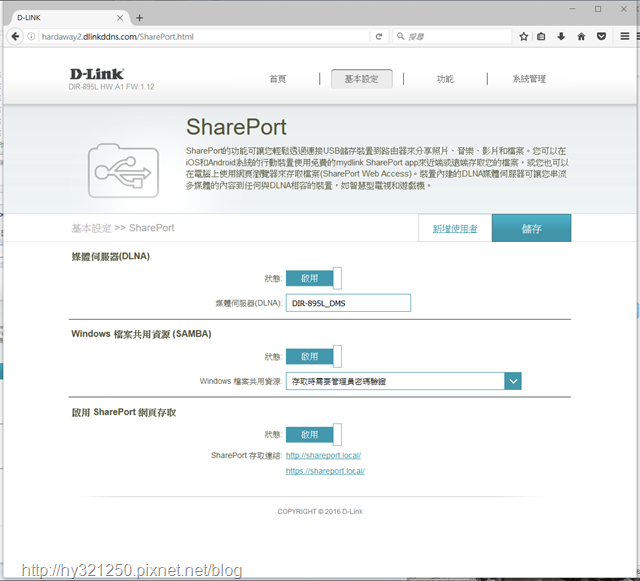
Task: Open the downloads arrow icon
Action: coord(561,36)
